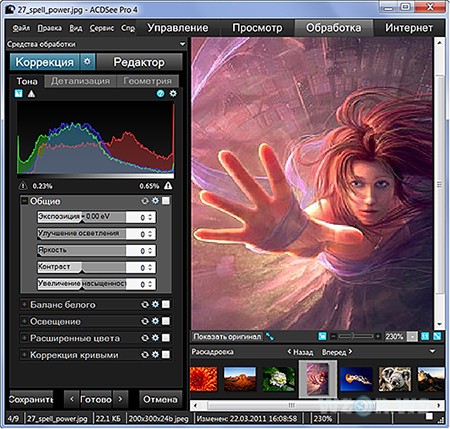This screenshot has width=450, height=429.
Task: Reset the Общие group settings
Action: [x=145, y=201]
